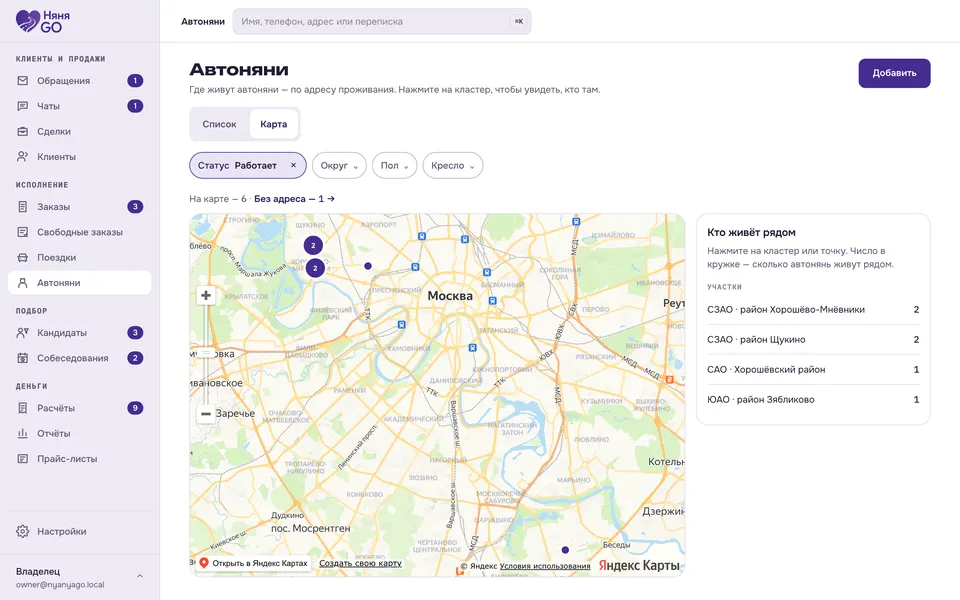This screenshot has height=600, width=960.
Task: Zoom out the map with minus button
Action: click(x=206, y=414)
